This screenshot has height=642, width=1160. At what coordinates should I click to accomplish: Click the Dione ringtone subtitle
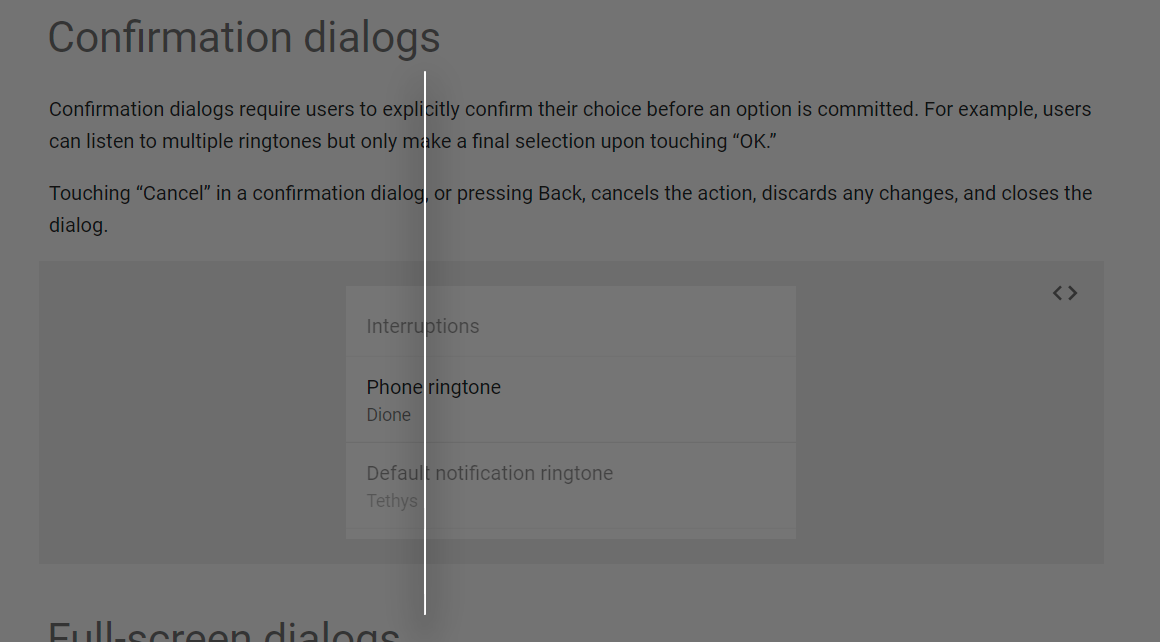[x=388, y=415]
